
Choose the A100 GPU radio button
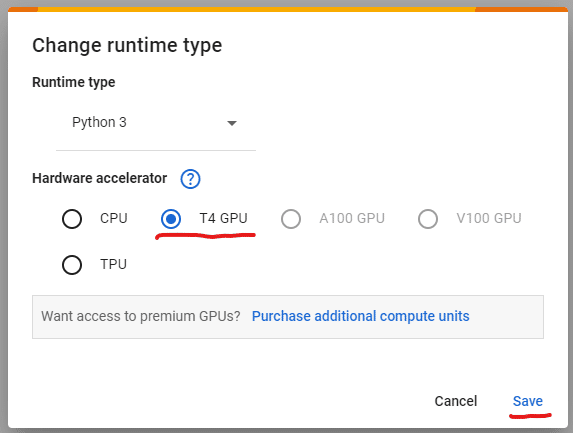pyautogui.click(x=291, y=219)
